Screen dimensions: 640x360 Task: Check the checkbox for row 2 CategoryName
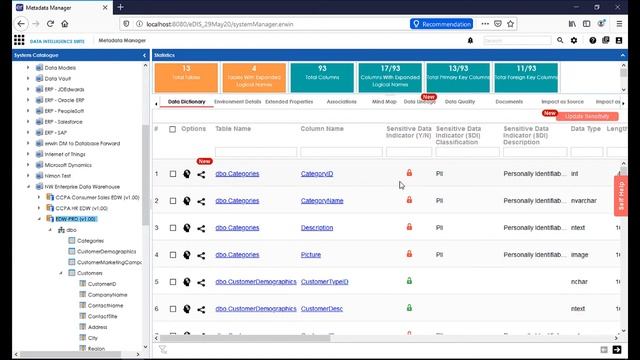(173, 201)
